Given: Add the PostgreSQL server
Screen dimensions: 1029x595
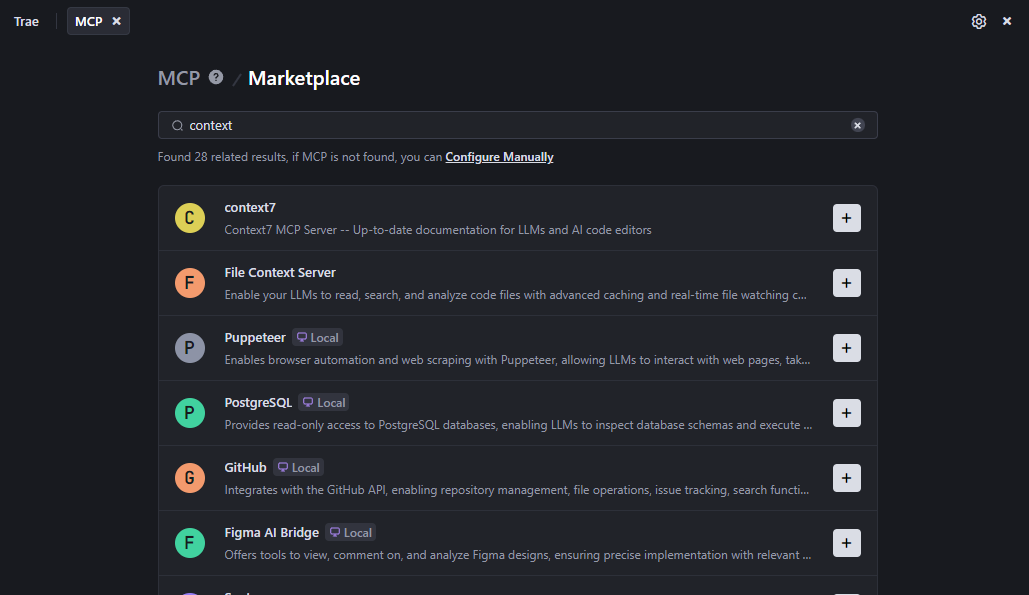Looking at the screenshot, I should (x=846, y=412).
